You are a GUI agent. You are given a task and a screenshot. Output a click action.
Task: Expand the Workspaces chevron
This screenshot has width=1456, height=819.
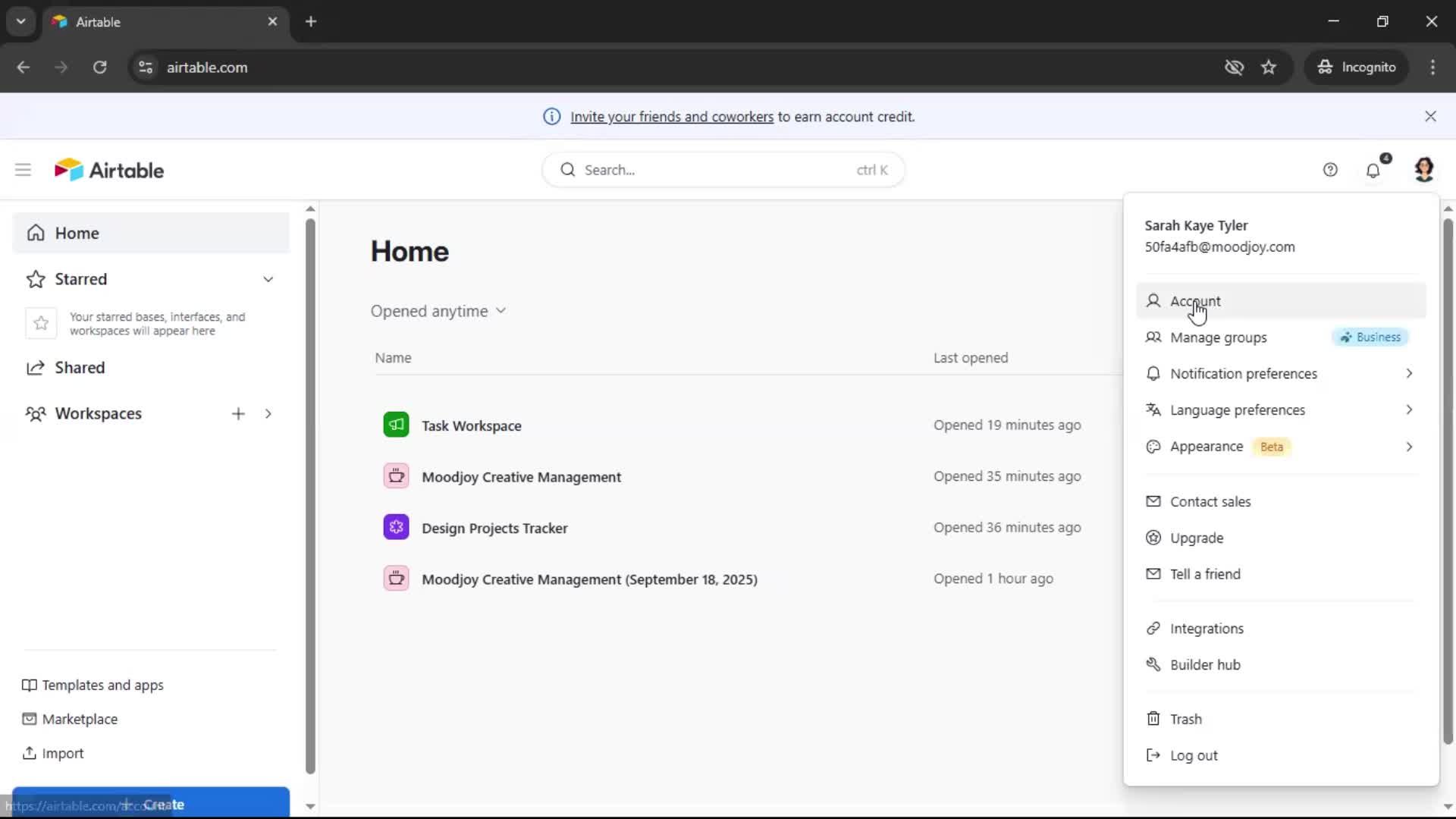coord(268,413)
